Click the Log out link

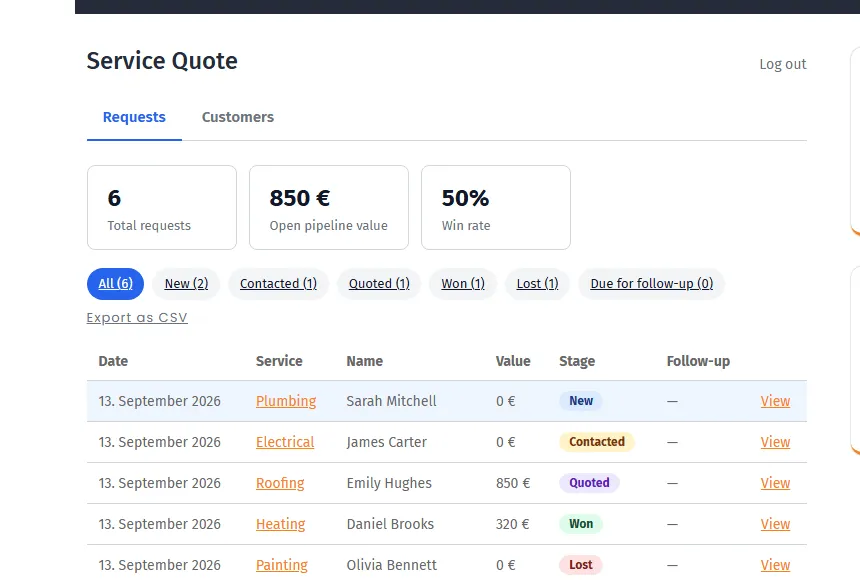[x=783, y=64]
